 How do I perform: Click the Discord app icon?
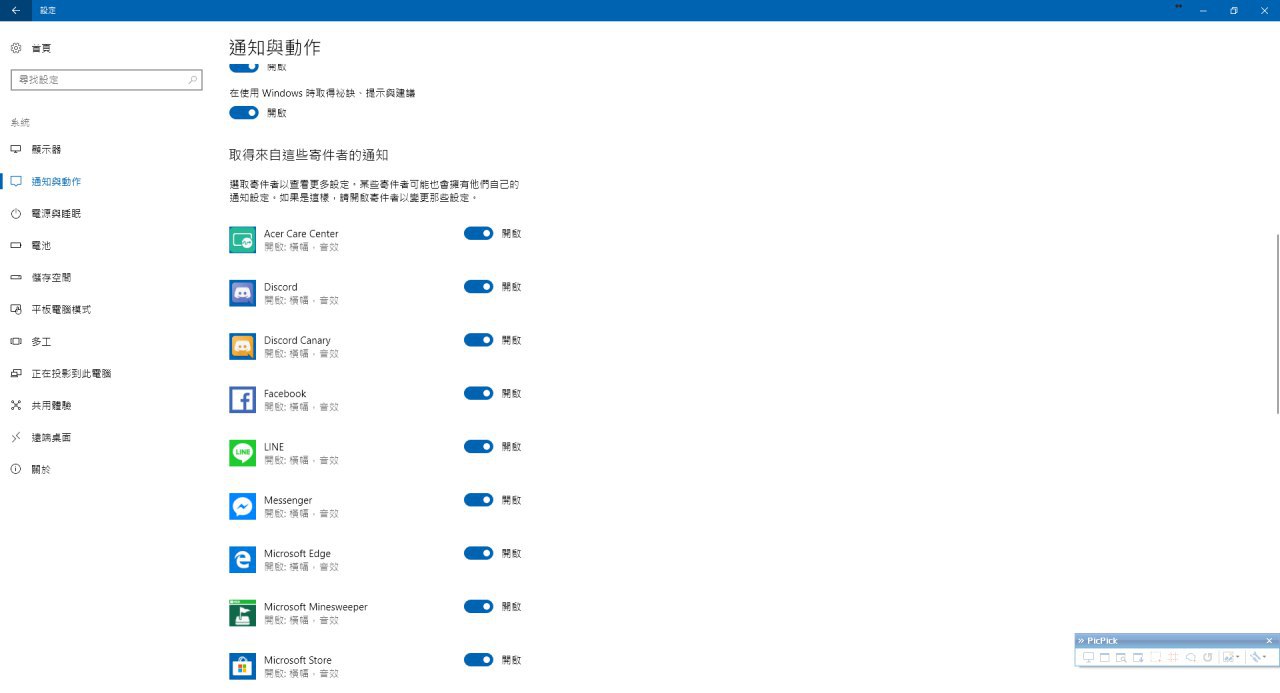point(242,293)
